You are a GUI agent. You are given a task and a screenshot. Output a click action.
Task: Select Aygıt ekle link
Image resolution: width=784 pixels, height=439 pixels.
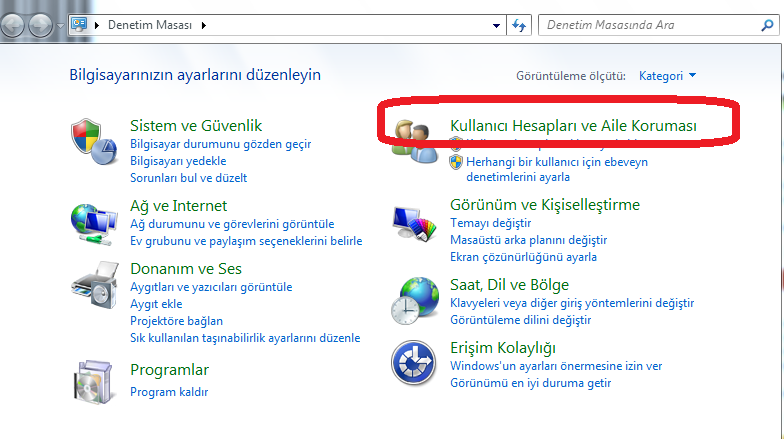point(156,304)
